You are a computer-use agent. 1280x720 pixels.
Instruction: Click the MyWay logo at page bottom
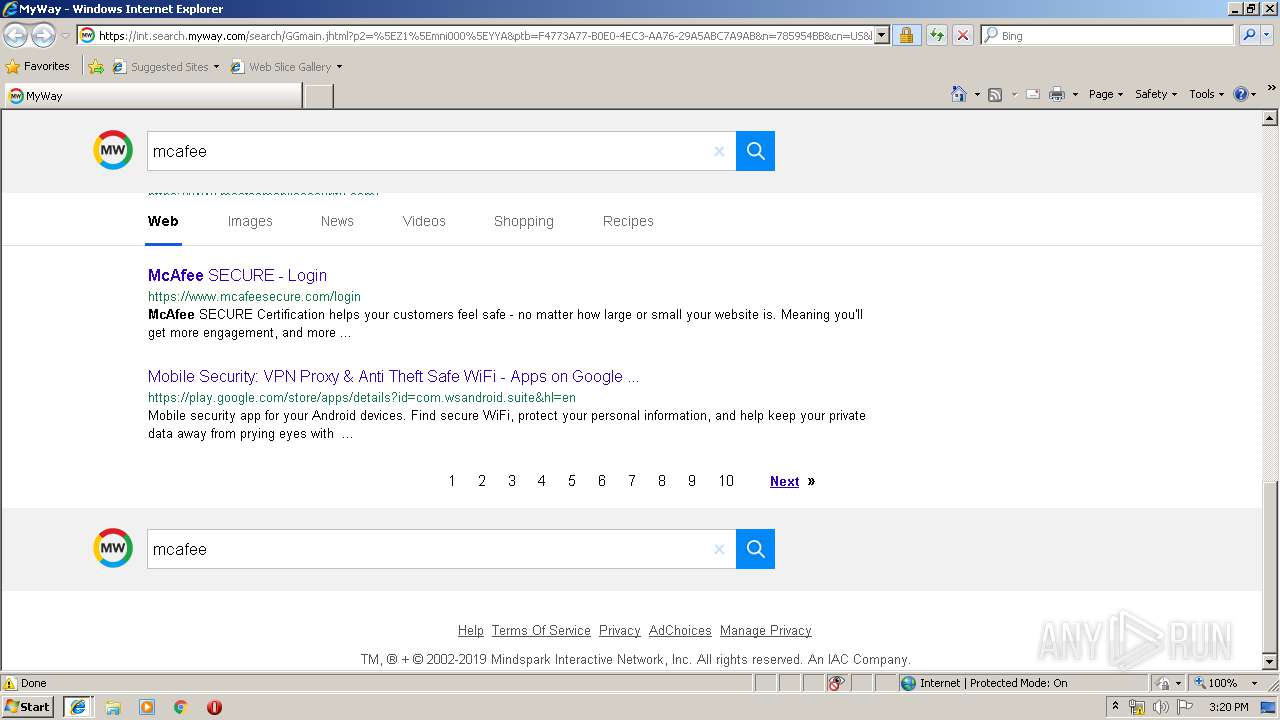click(113, 548)
